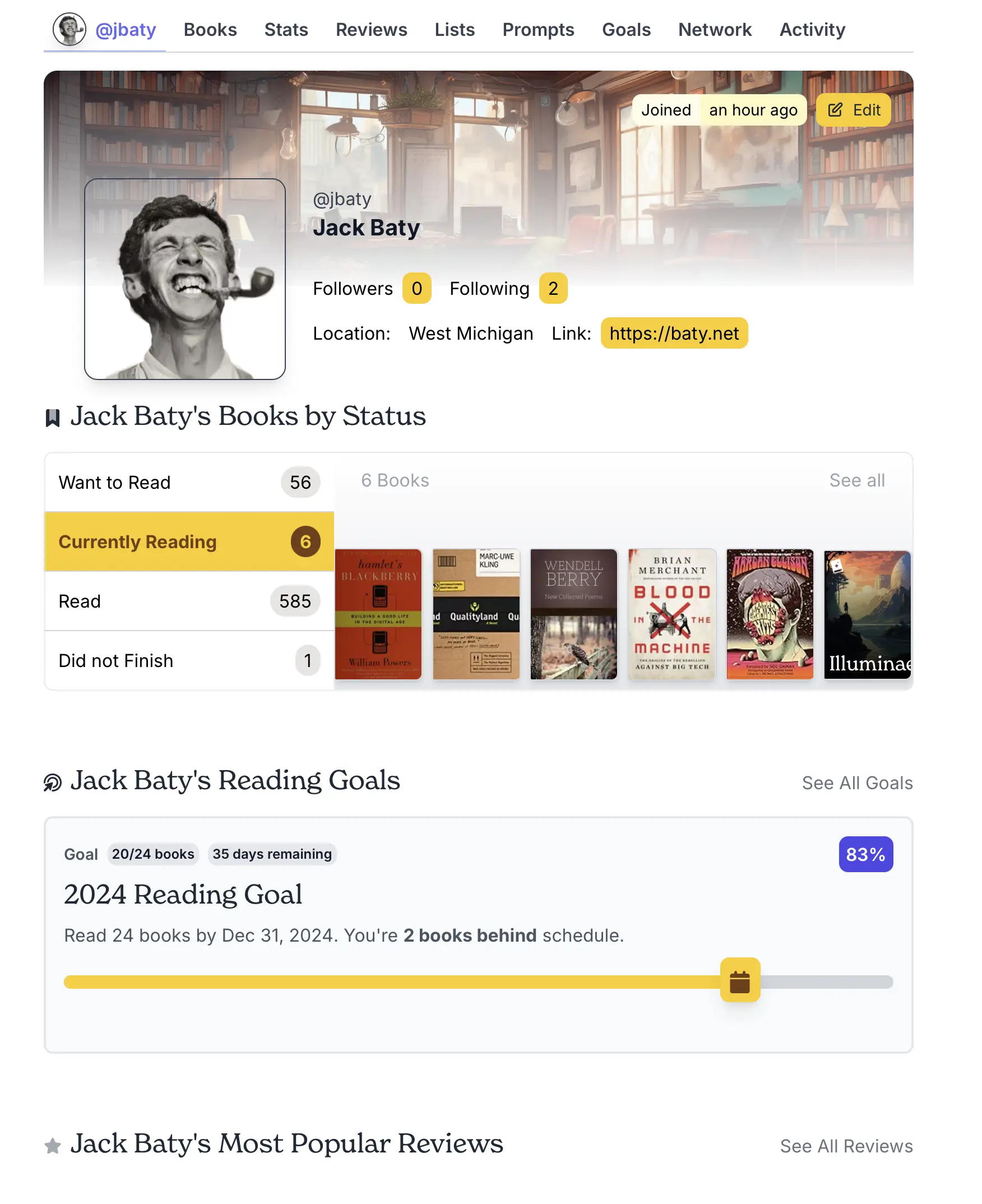The image size is (982, 1204).
Task: Select the Did not Finish status
Action: tap(189, 660)
